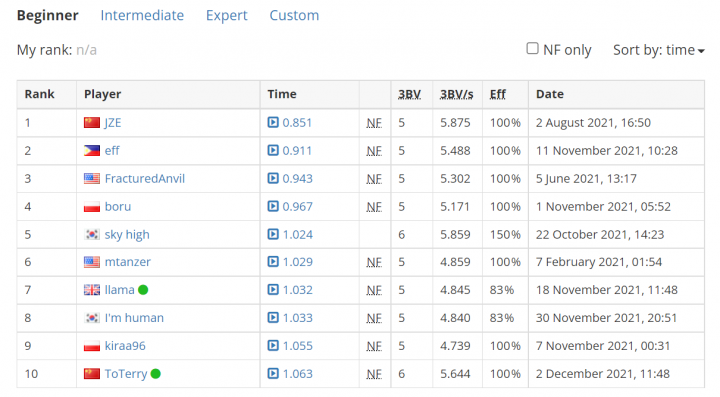Play the replay icon for llama's 1.032 time
720x397 pixels.
(x=273, y=290)
